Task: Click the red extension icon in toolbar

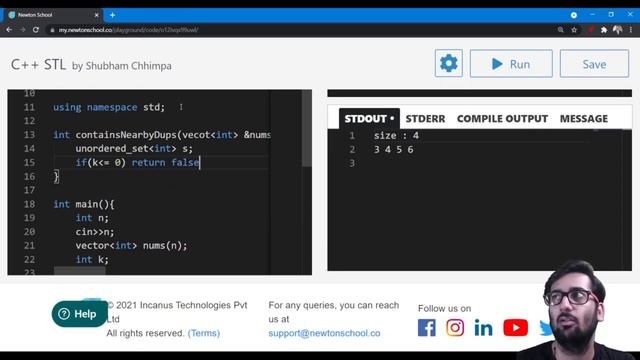Action: click(591, 30)
